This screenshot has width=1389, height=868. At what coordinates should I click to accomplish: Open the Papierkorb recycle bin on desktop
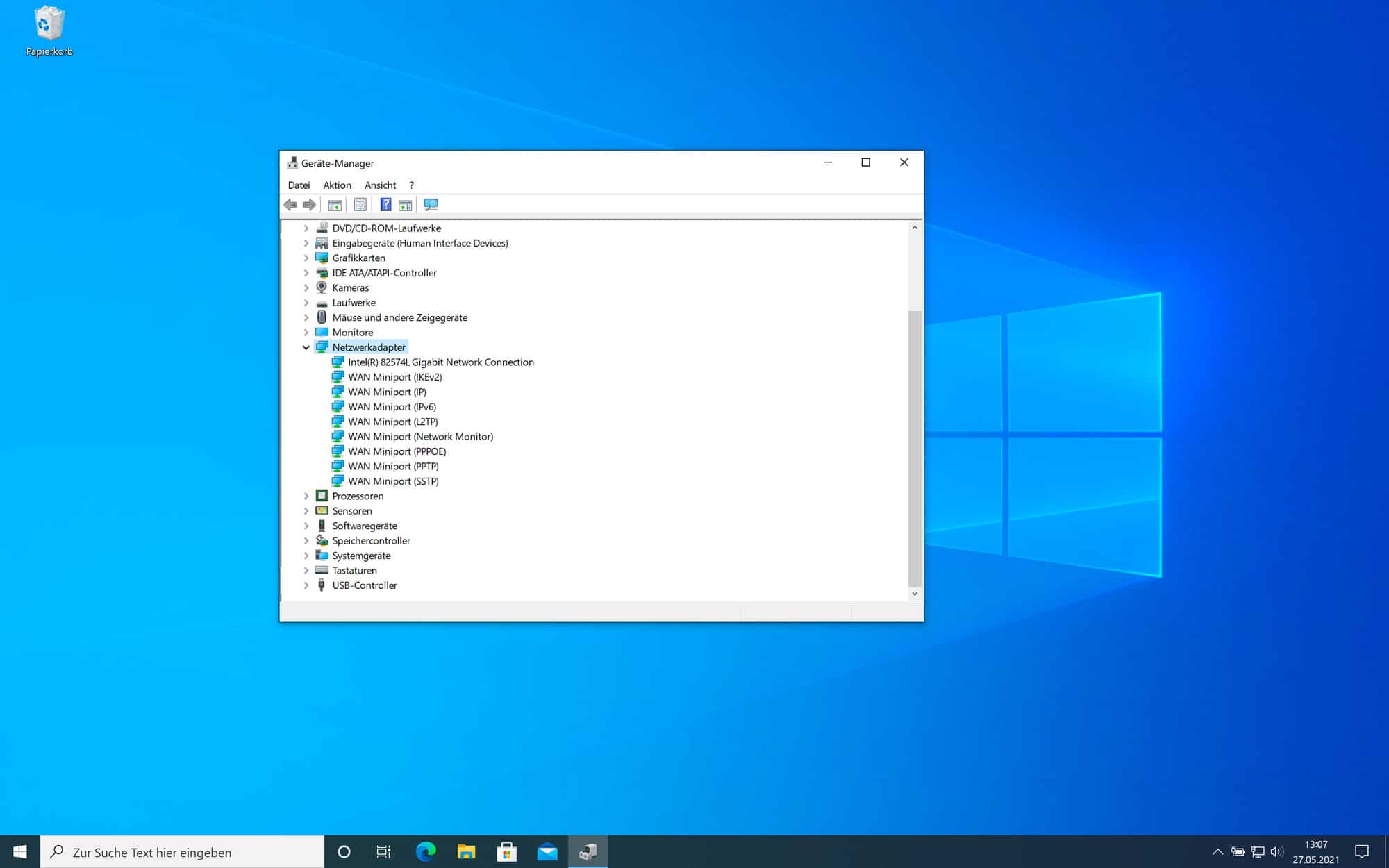click(49, 31)
